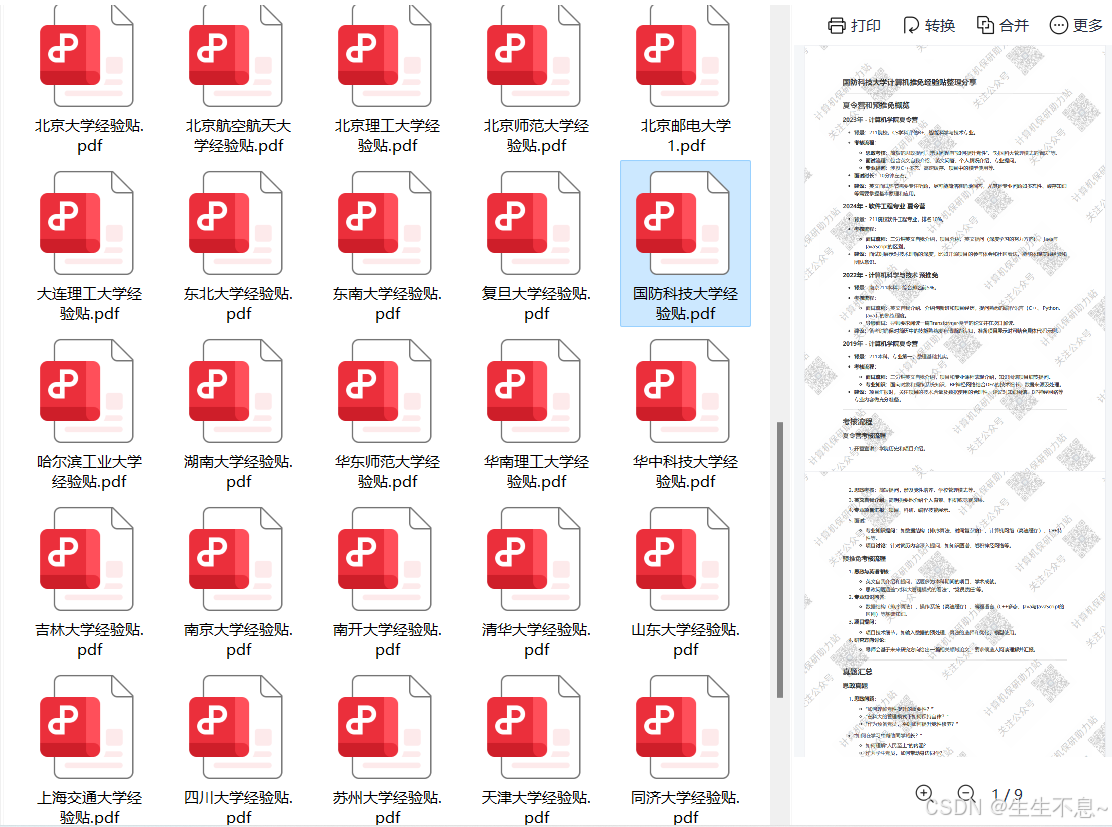Screen dimensions: 1112x827
Task: Click the 天津大学经验贴.pdf file name text
Action: click(x=536, y=807)
